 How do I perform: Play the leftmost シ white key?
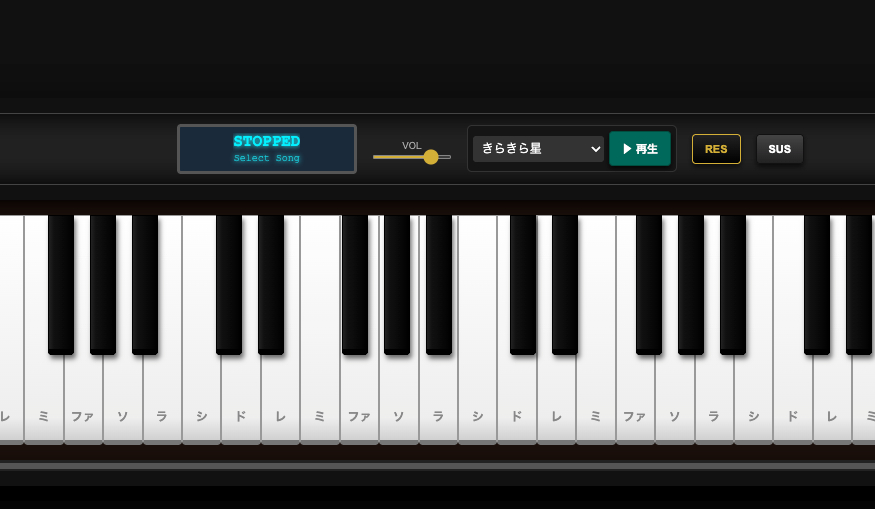[x=201, y=399]
